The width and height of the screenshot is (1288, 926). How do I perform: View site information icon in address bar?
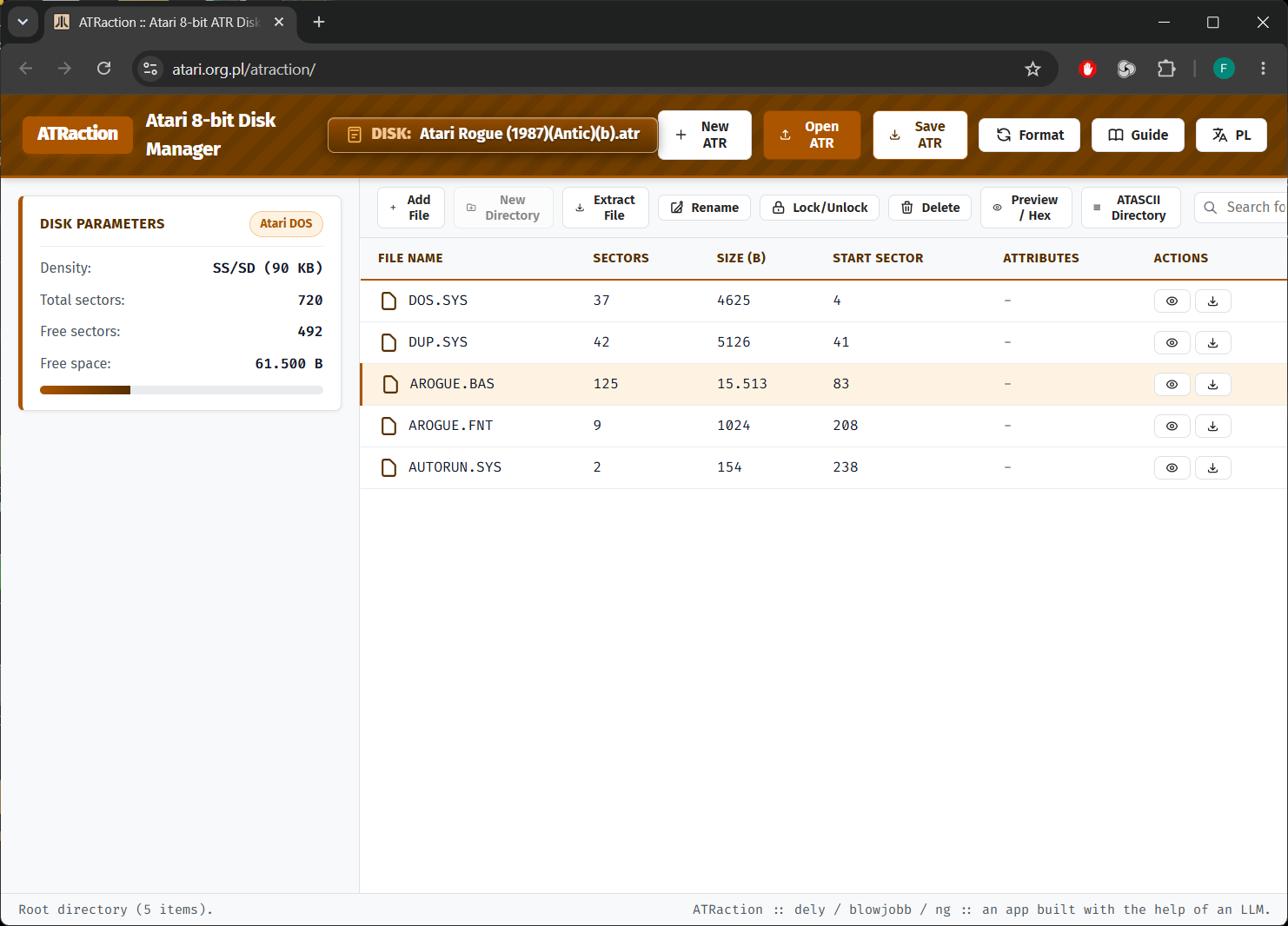pyautogui.click(x=150, y=69)
